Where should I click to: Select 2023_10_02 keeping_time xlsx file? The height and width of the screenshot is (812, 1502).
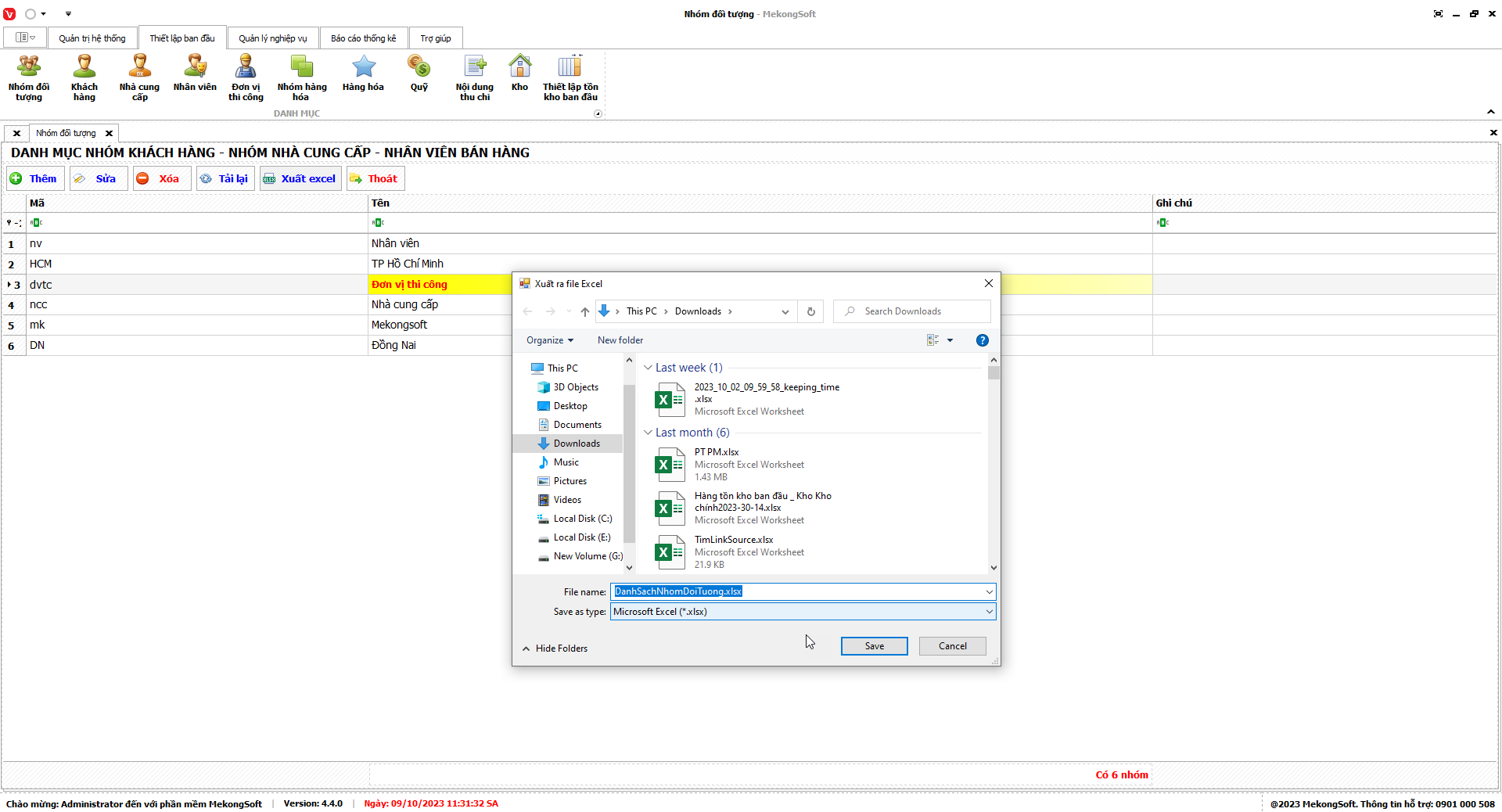point(747,399)
